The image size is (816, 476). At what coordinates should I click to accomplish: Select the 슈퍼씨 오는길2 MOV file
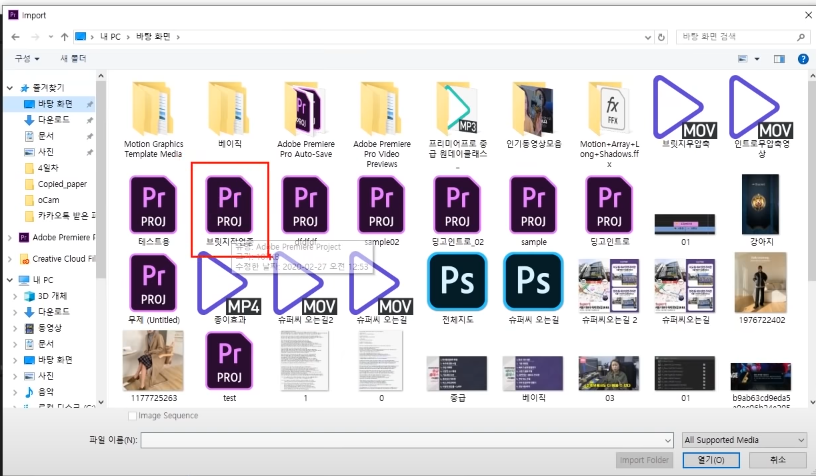(305, 289)
